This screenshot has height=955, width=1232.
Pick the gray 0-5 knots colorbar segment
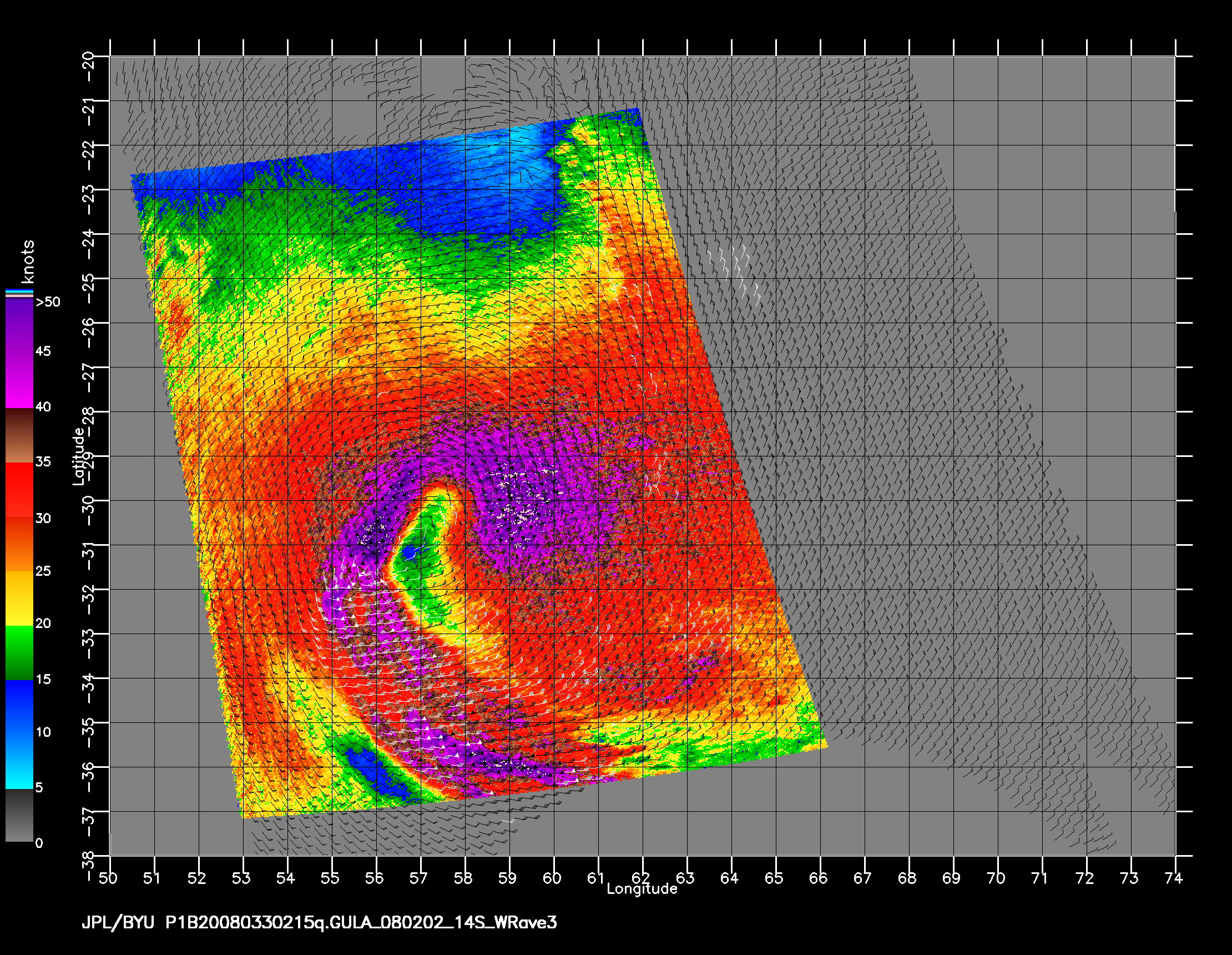[x=19, y=815]
